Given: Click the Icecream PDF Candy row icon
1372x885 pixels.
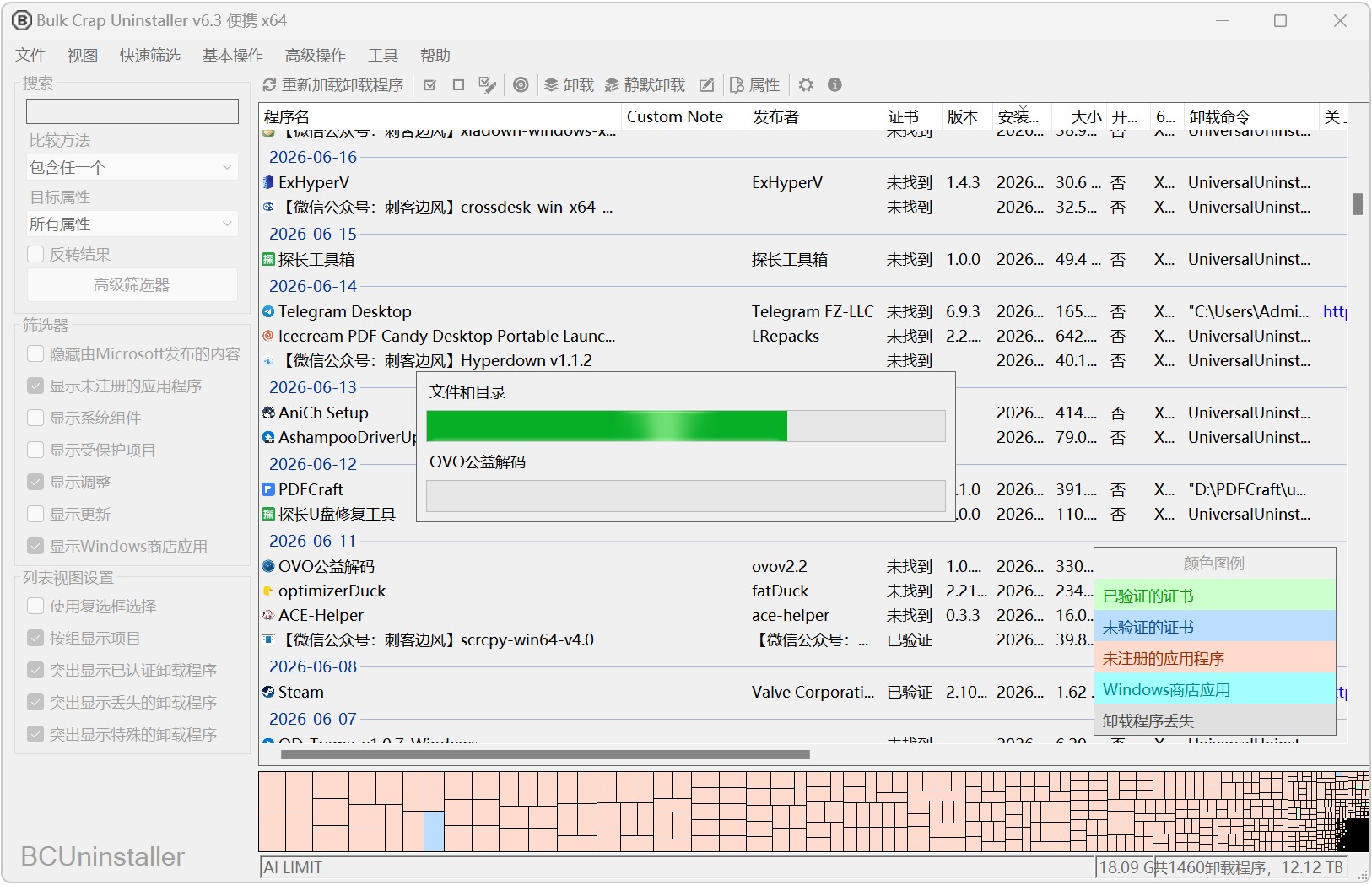Looking at the screenshot, I should pyautogui.click(x=268, y=336).
